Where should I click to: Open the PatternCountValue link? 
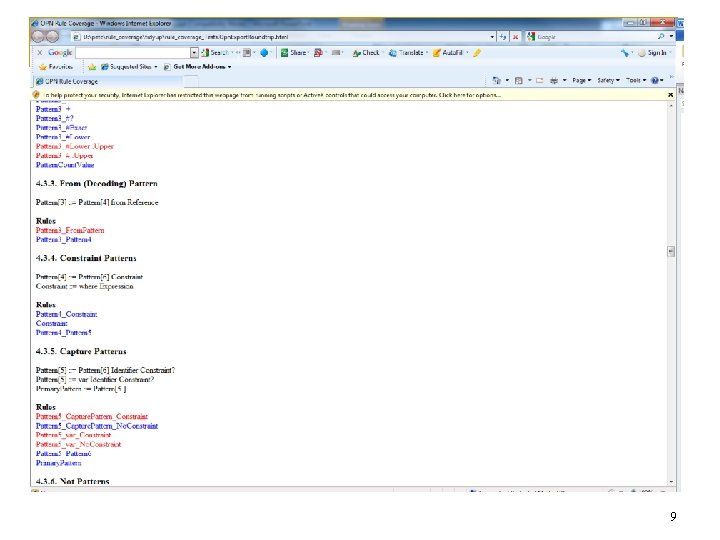click(65, 165)
